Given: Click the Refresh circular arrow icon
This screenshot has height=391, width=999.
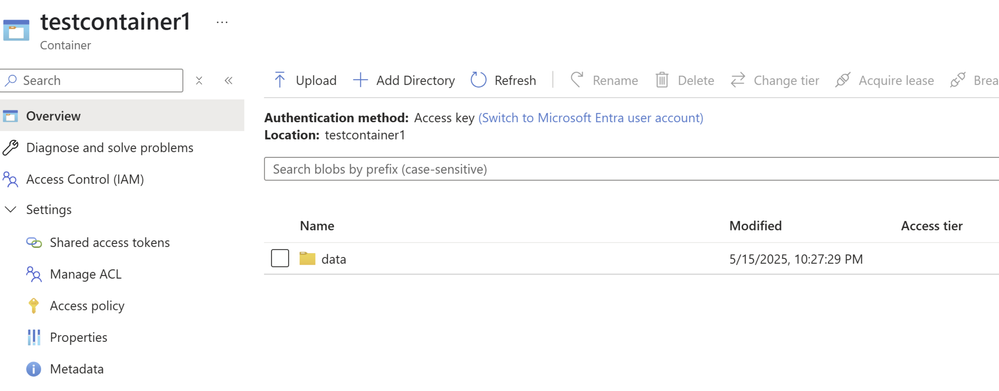Looking at the screenshot, I should point(478,80).
